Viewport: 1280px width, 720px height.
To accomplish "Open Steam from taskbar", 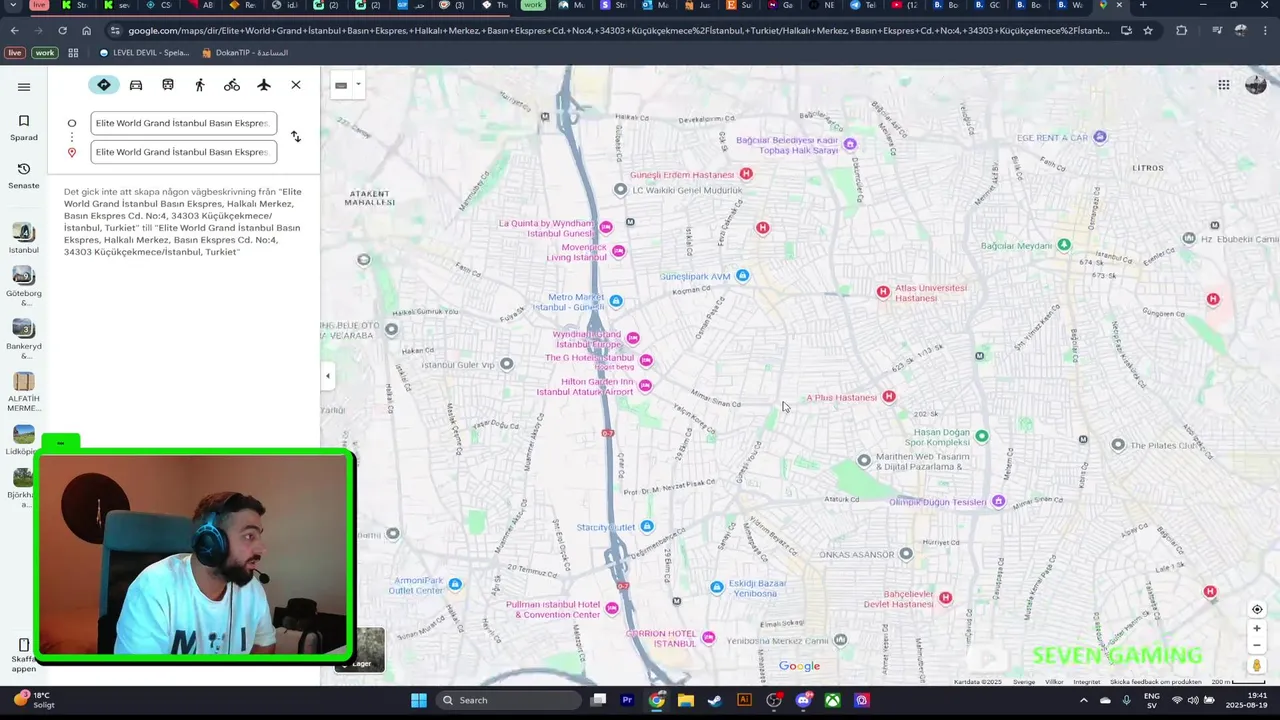I will pyautogui.click(x=714, y=700).
